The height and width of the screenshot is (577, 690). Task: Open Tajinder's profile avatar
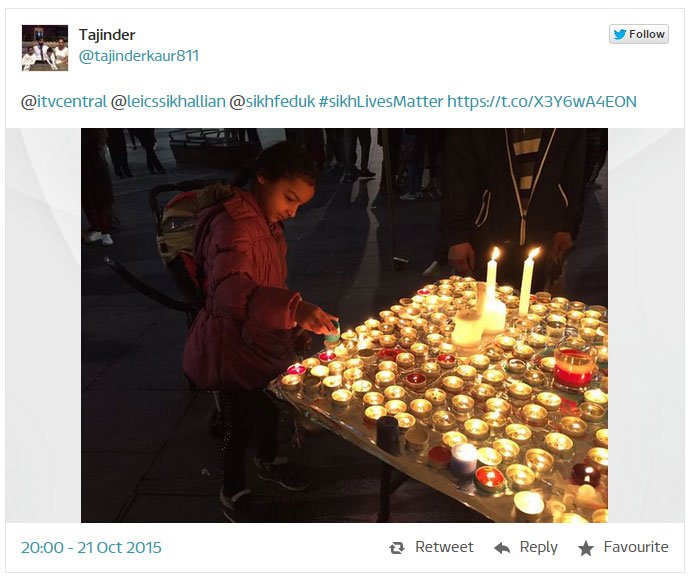(x=45, y=48)
